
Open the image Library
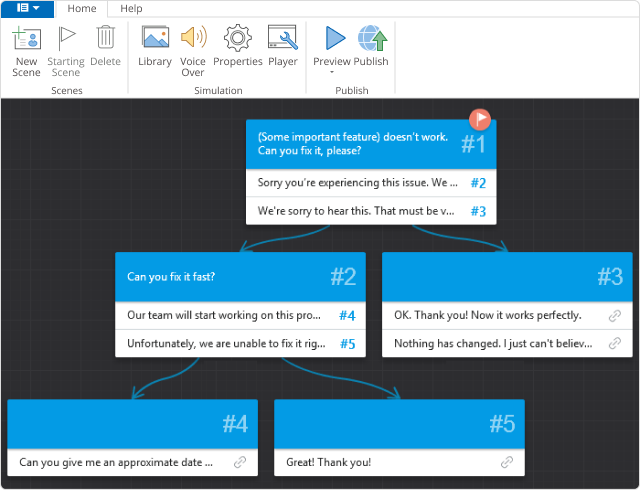(x=155, y=37)
